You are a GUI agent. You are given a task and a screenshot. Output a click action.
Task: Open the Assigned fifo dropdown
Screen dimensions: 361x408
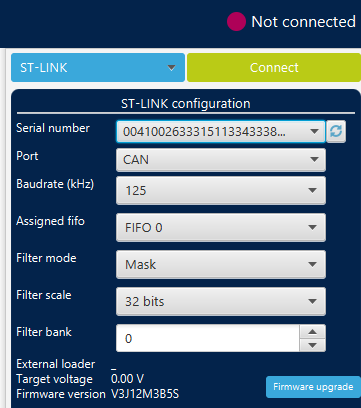[221, 228]
